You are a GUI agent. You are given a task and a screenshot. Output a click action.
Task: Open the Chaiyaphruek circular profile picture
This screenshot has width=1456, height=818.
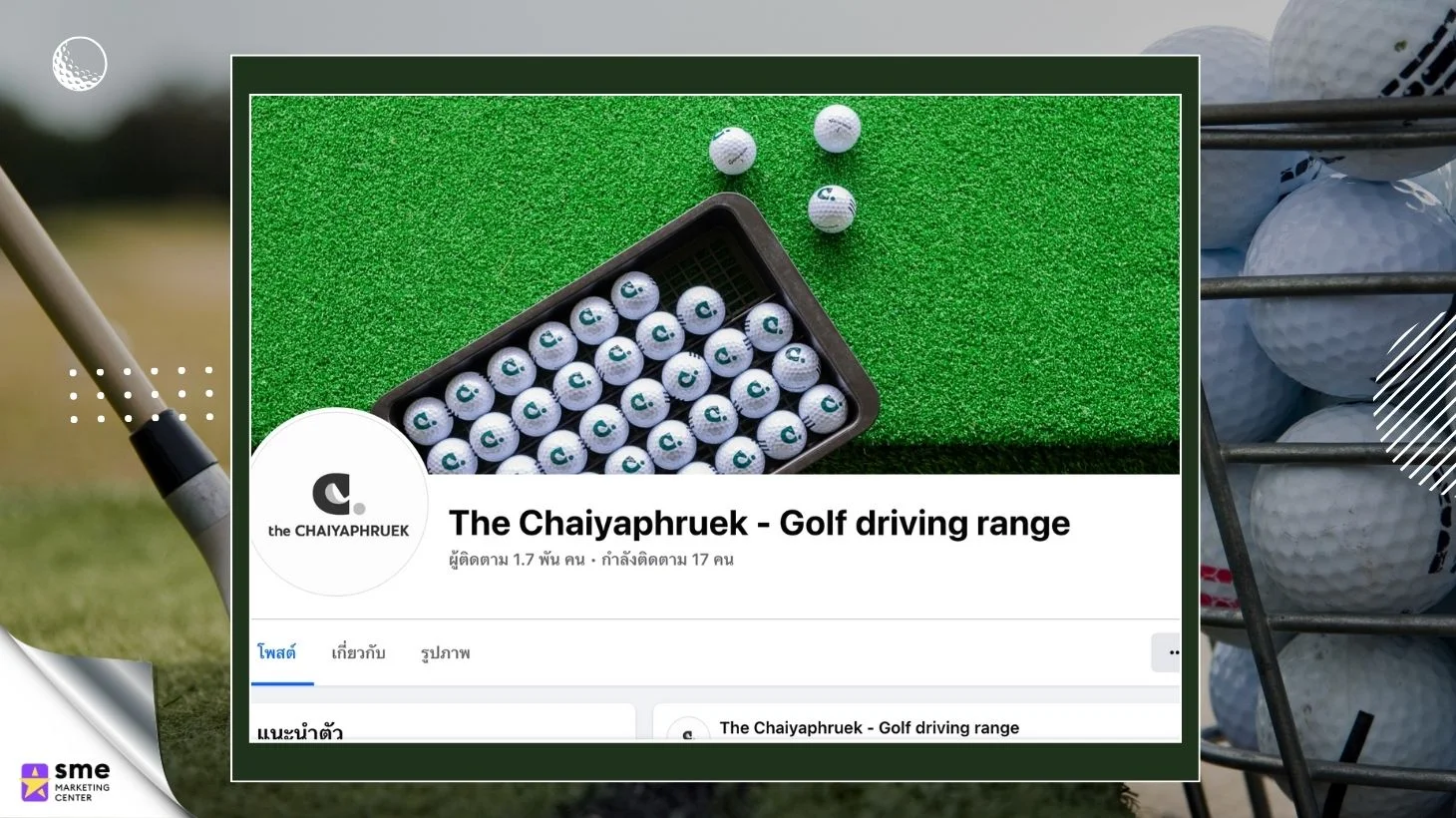339,503
